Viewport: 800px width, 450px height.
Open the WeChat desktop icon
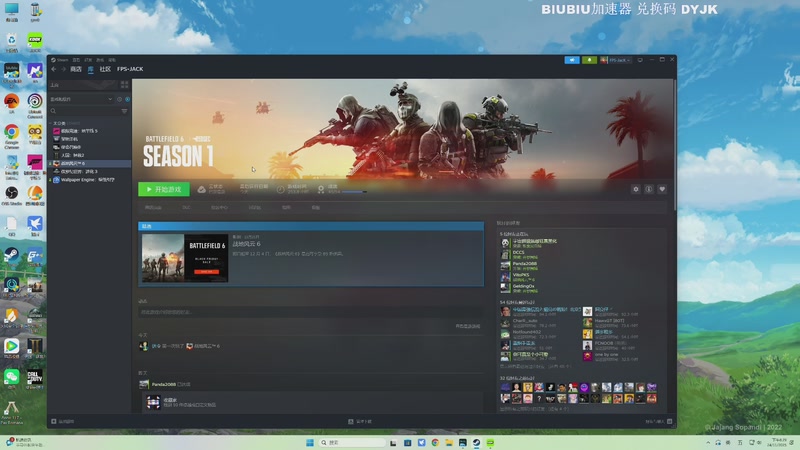tap(11, 379)
